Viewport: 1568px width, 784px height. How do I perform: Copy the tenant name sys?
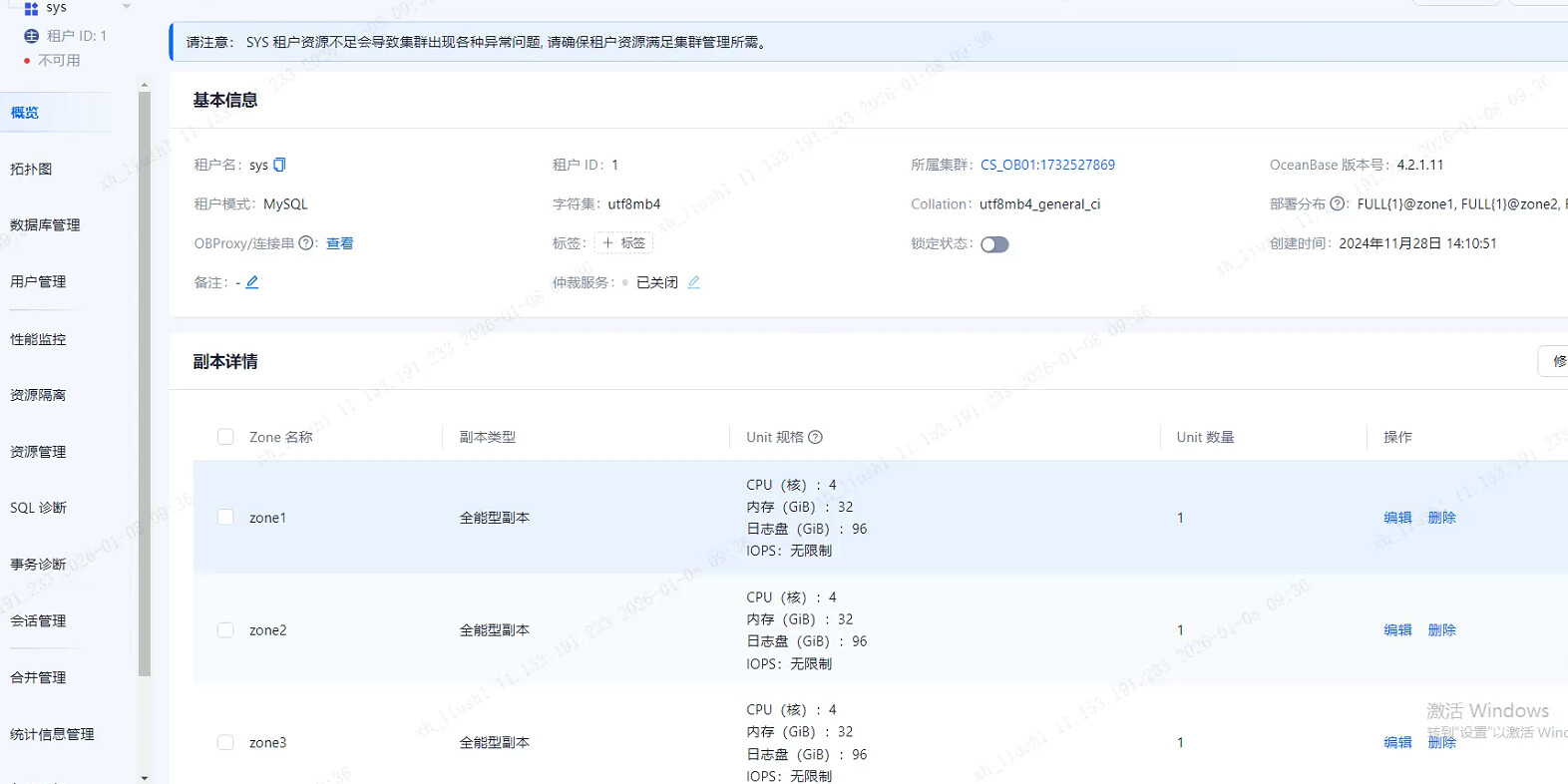[280, 165]
